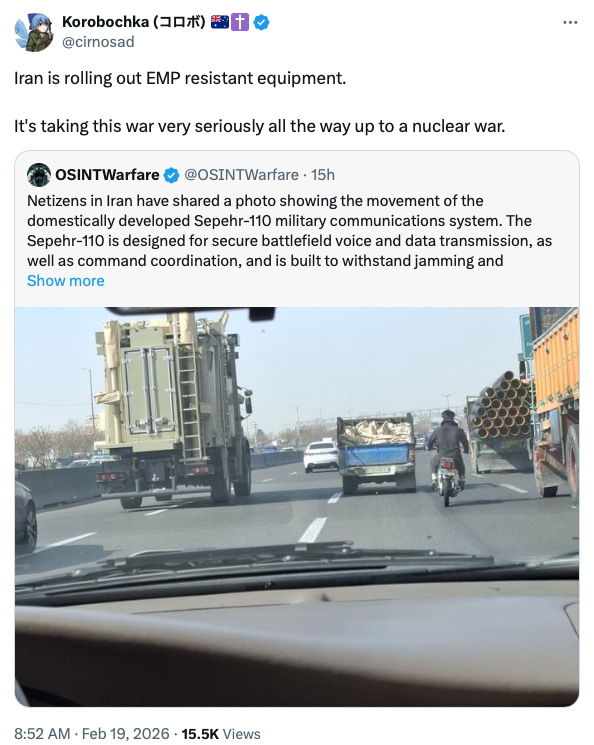Open the @OSINTWarfare handle in quoted tweet

241,175
